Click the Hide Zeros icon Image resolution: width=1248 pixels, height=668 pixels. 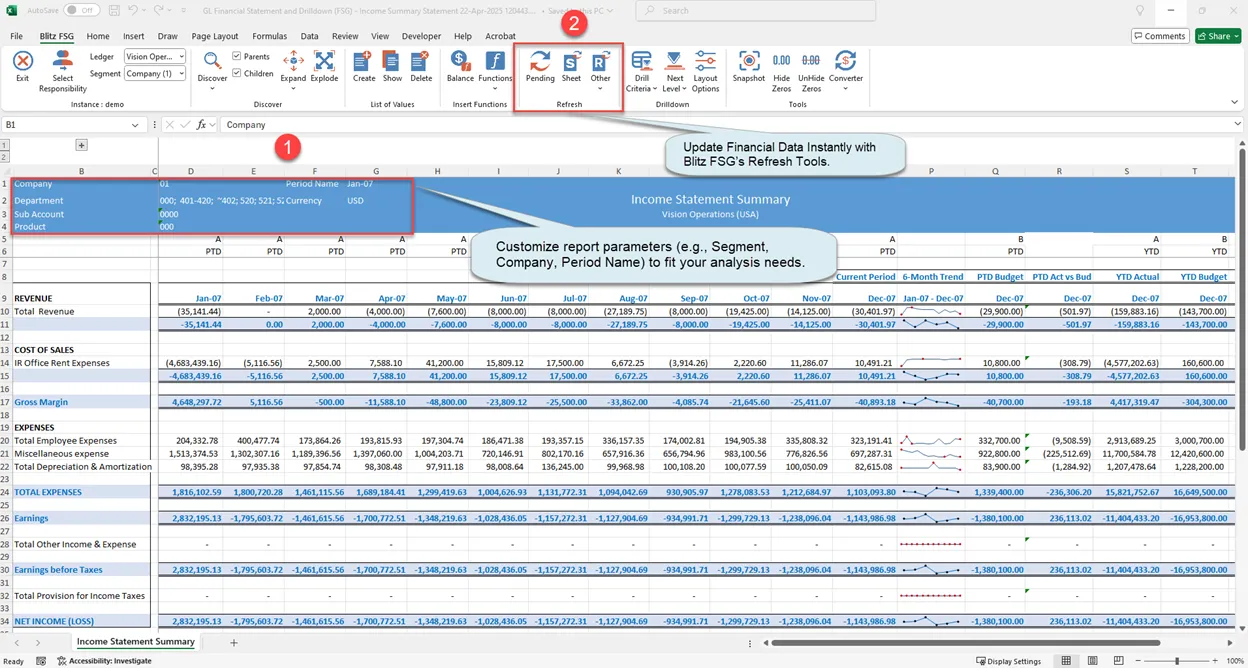coord(782,63)
